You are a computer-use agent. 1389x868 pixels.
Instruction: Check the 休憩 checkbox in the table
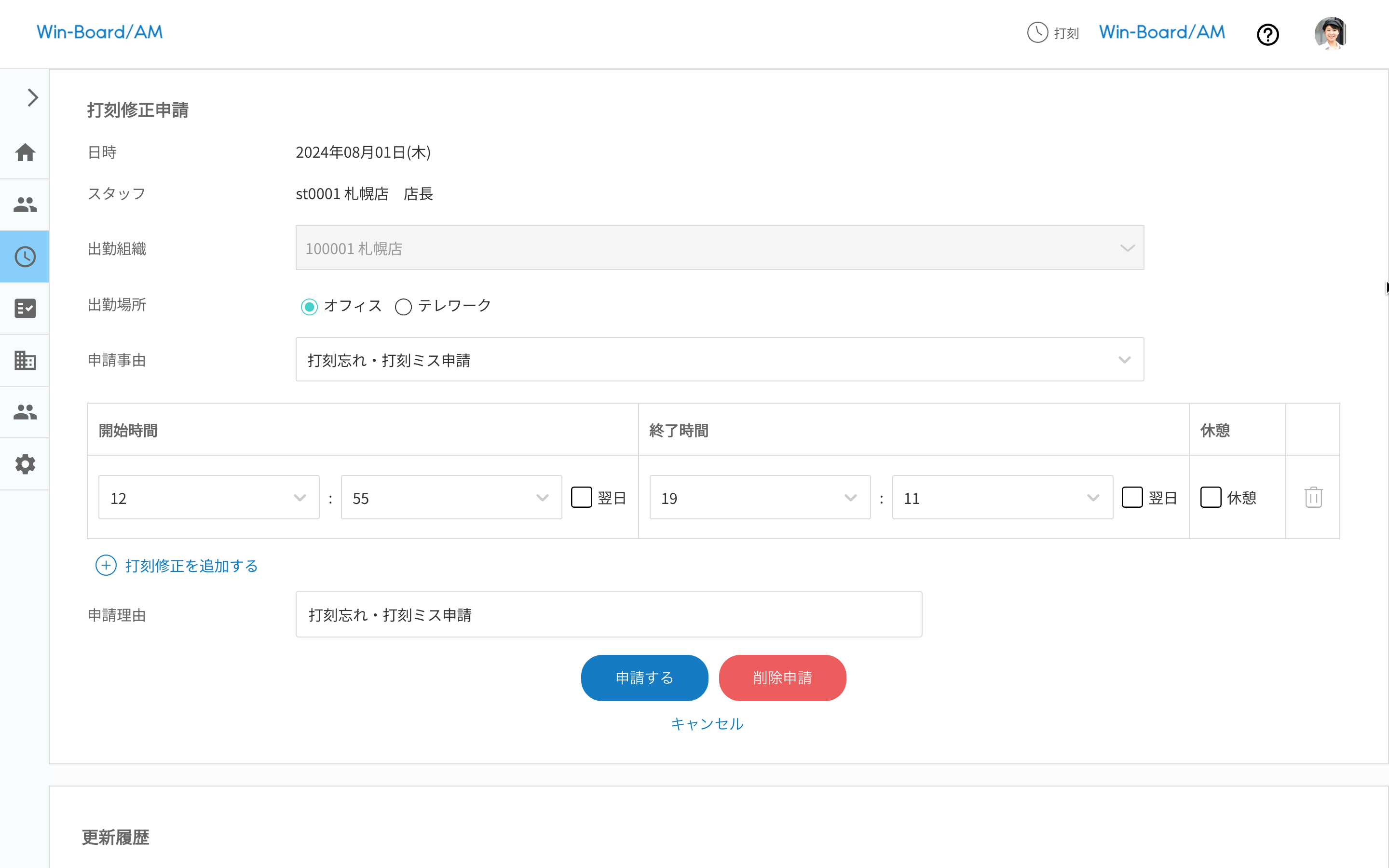1211,497
